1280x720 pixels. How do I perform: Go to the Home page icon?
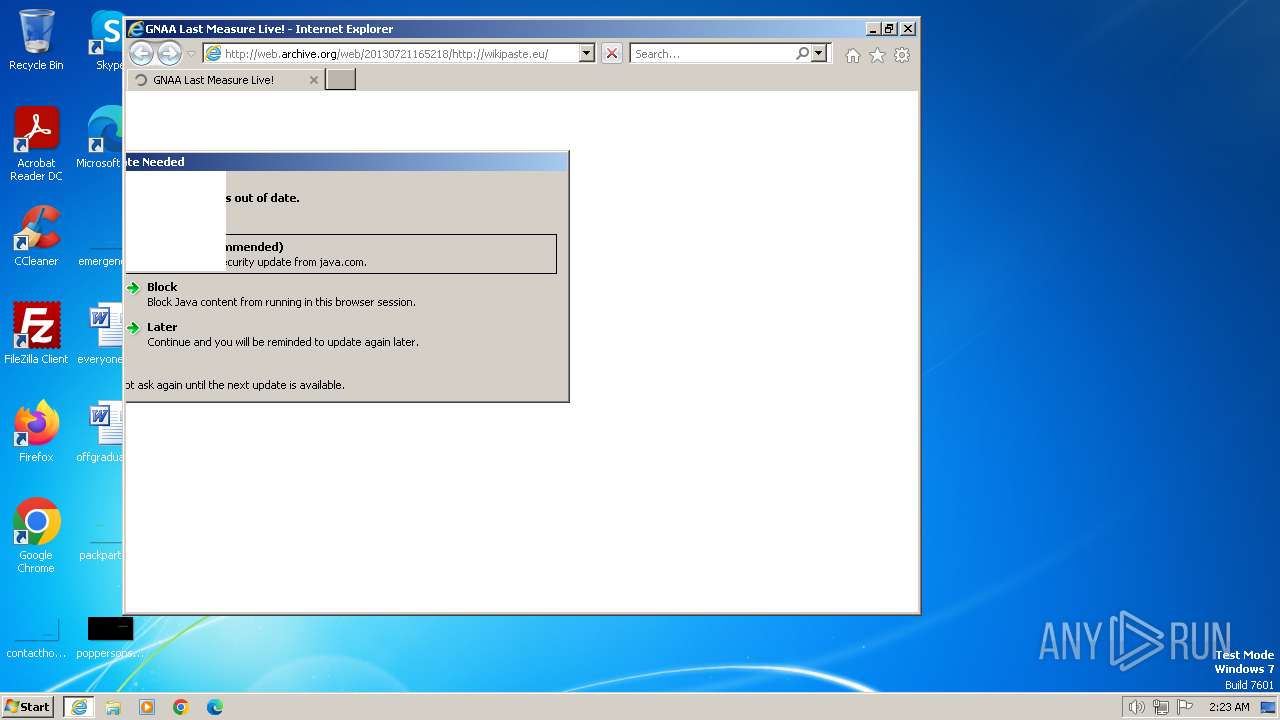pyautogui.click(x=852, y=56)
